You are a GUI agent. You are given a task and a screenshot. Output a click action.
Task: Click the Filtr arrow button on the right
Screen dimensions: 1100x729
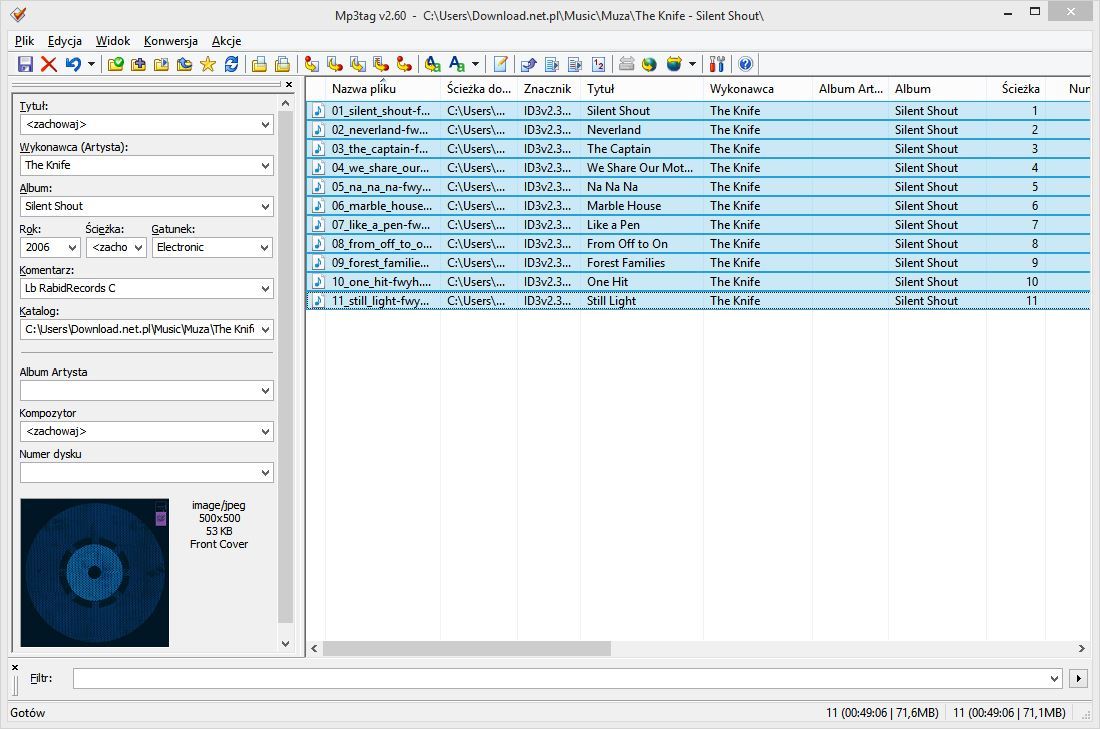tap(1078, 678)
